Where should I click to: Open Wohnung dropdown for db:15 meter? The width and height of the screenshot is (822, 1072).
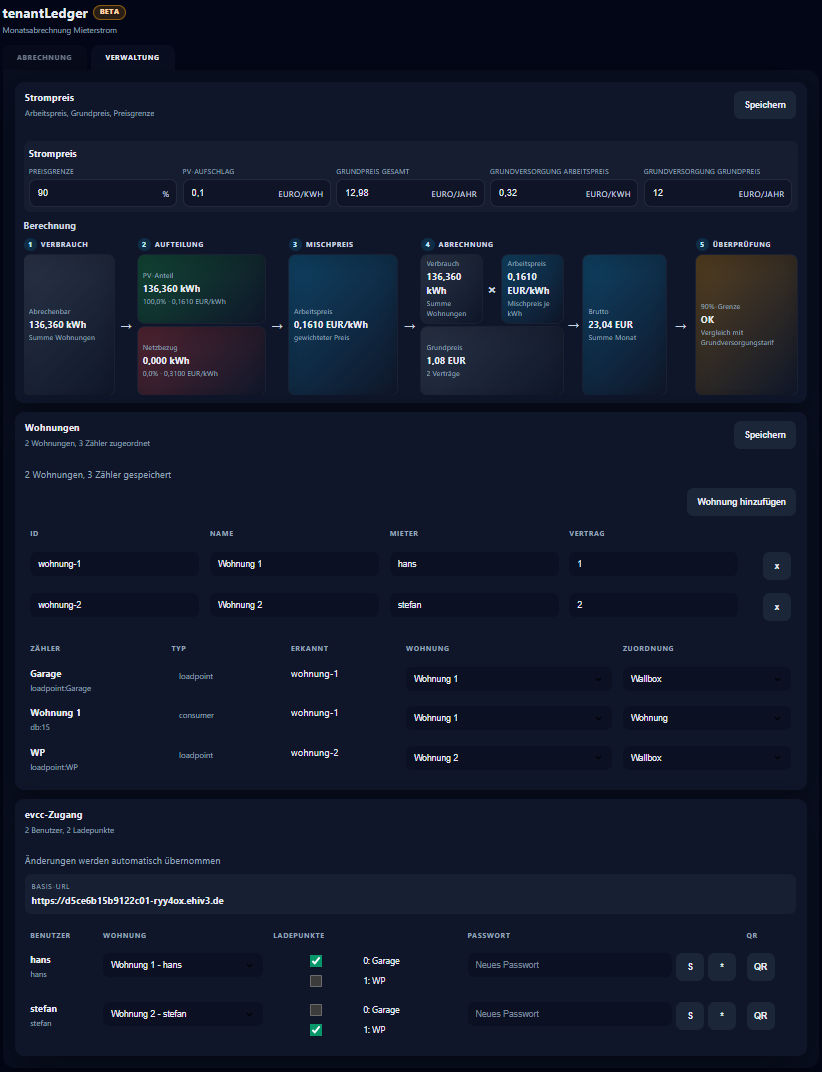click(508, 718)
